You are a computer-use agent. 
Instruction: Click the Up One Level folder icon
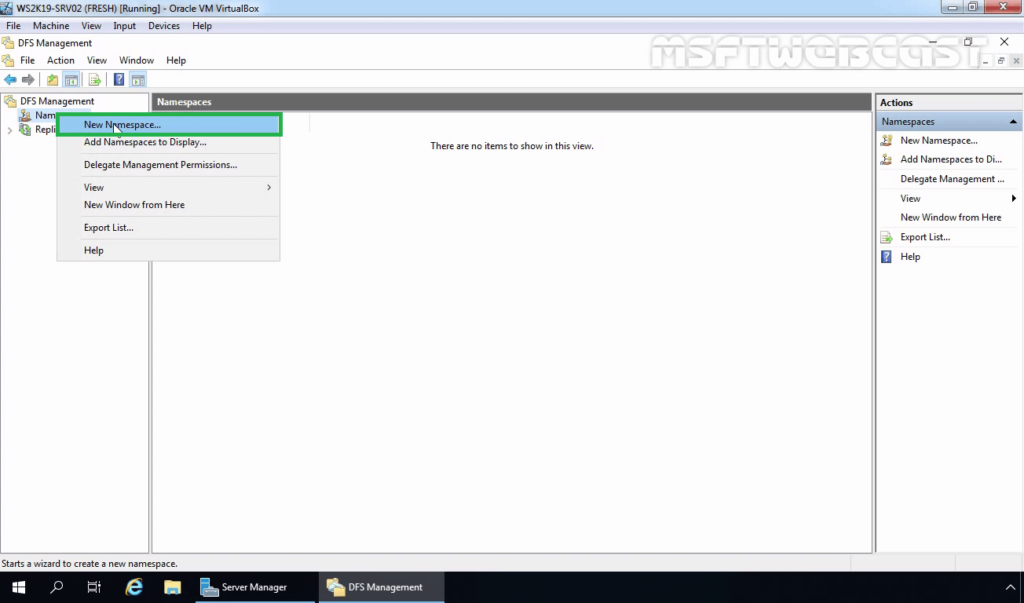point(52,80)
